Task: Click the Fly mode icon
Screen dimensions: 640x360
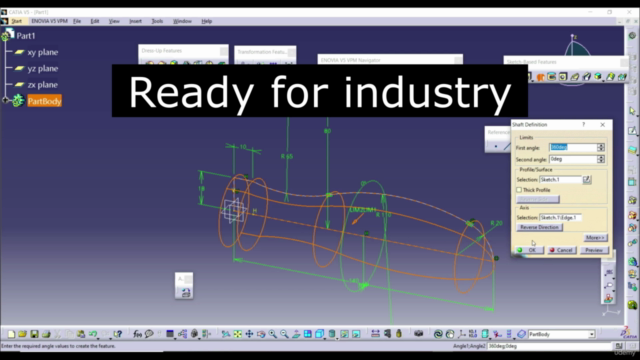Action: click(226, 334)
